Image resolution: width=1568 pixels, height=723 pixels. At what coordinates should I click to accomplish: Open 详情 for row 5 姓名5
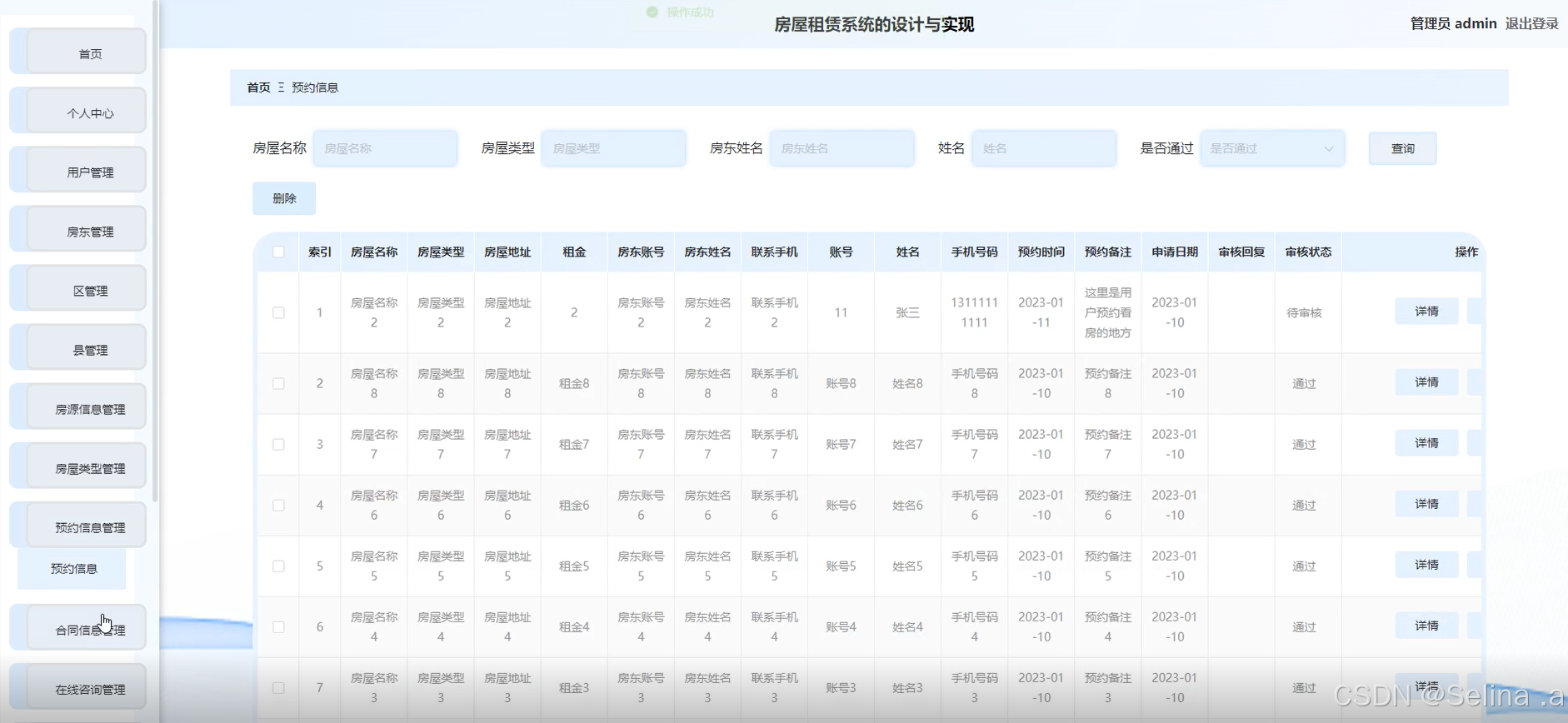pyautogui.click(x=1426, y=564)
